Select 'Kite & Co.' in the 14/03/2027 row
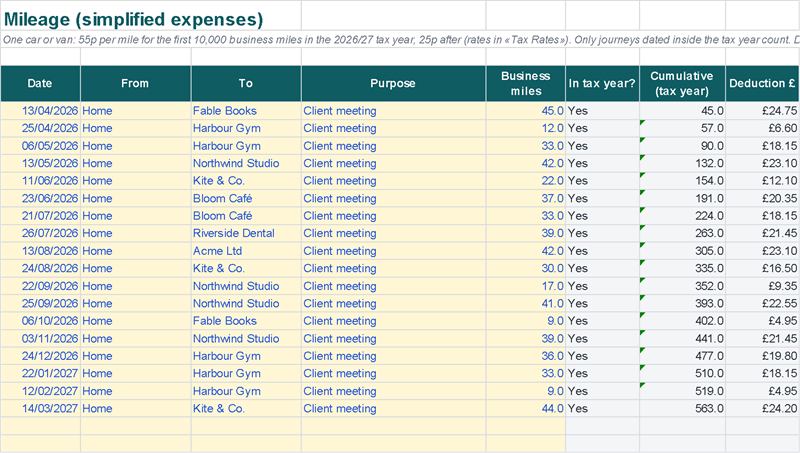The image size is (800, 453). point(246,409)
